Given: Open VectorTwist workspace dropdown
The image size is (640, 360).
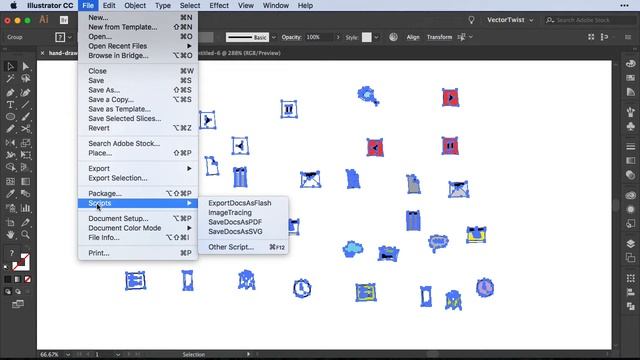Looking at the screenshot, I should [510, 20].
